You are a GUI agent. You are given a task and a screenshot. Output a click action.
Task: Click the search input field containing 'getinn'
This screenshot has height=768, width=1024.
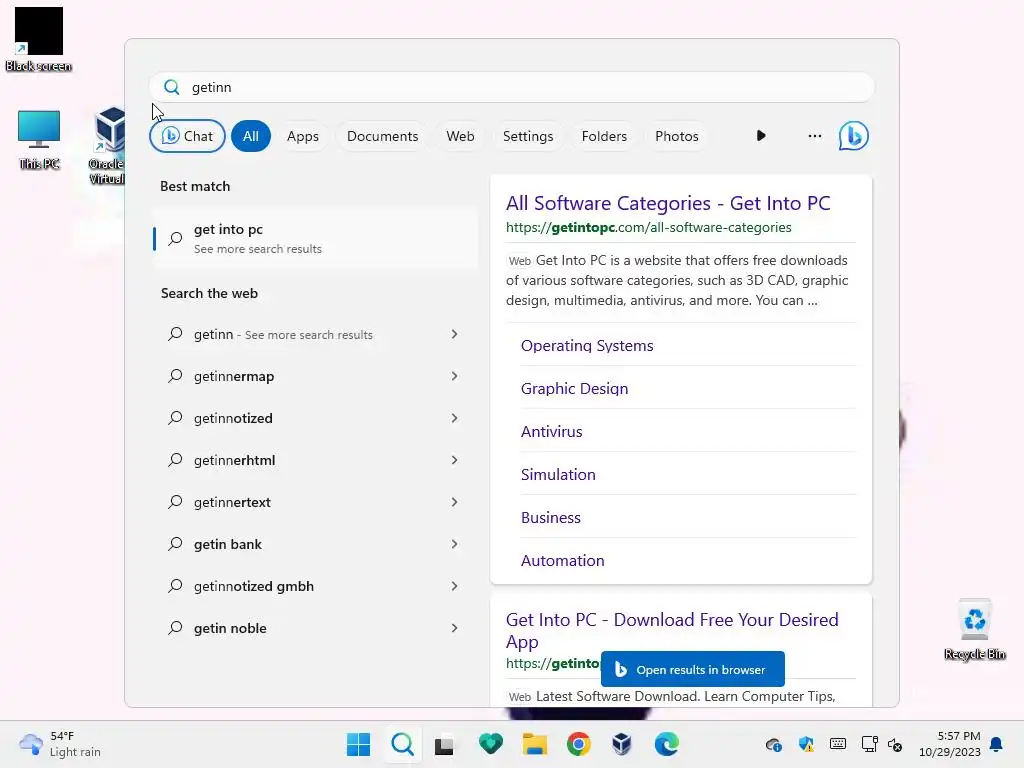(511, 88)
